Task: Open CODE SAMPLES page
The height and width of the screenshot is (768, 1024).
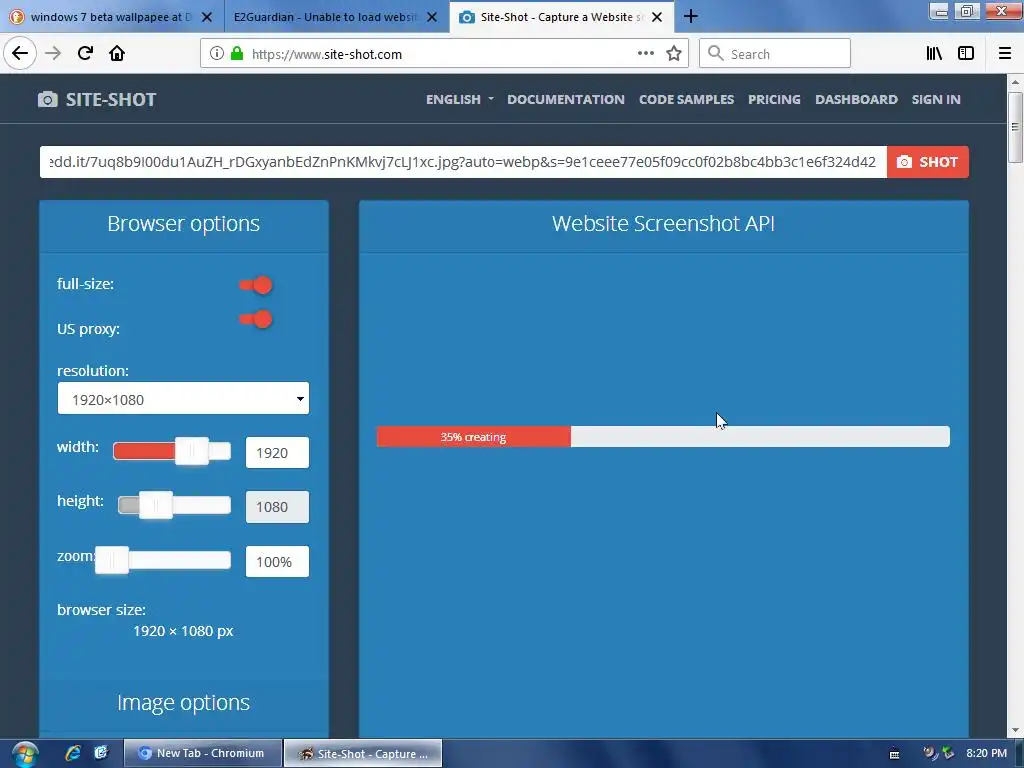Action: coord(686,99)
